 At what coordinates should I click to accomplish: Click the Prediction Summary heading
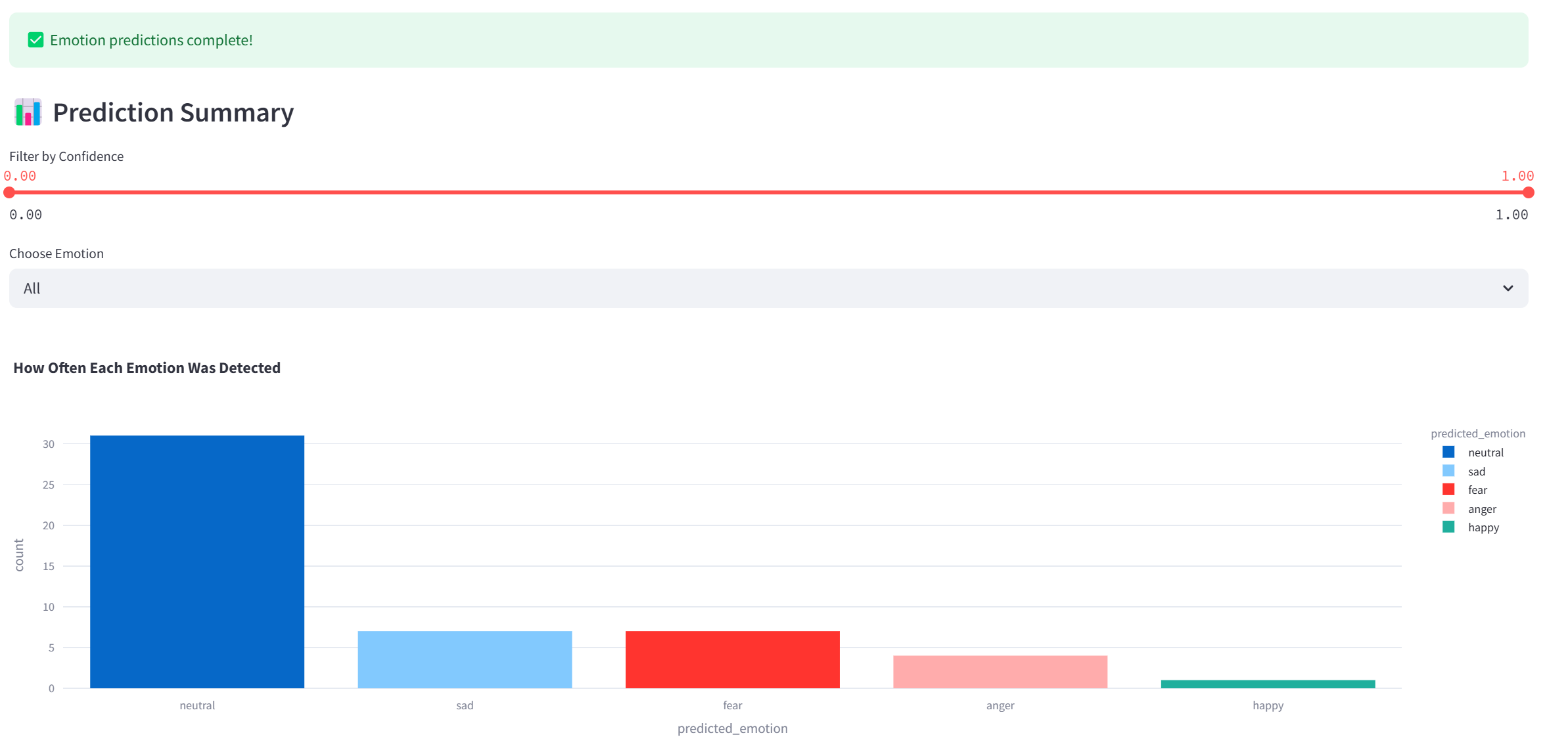coord(173,112)
